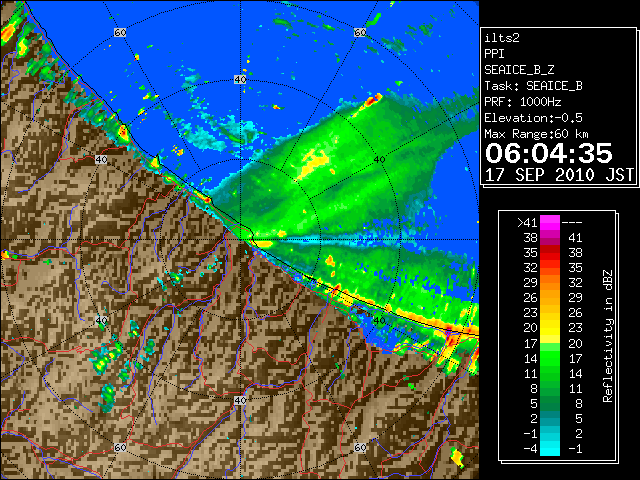640x480 pixels.
Task: Click the "---" label beside the magenta band
Action: 572,222
